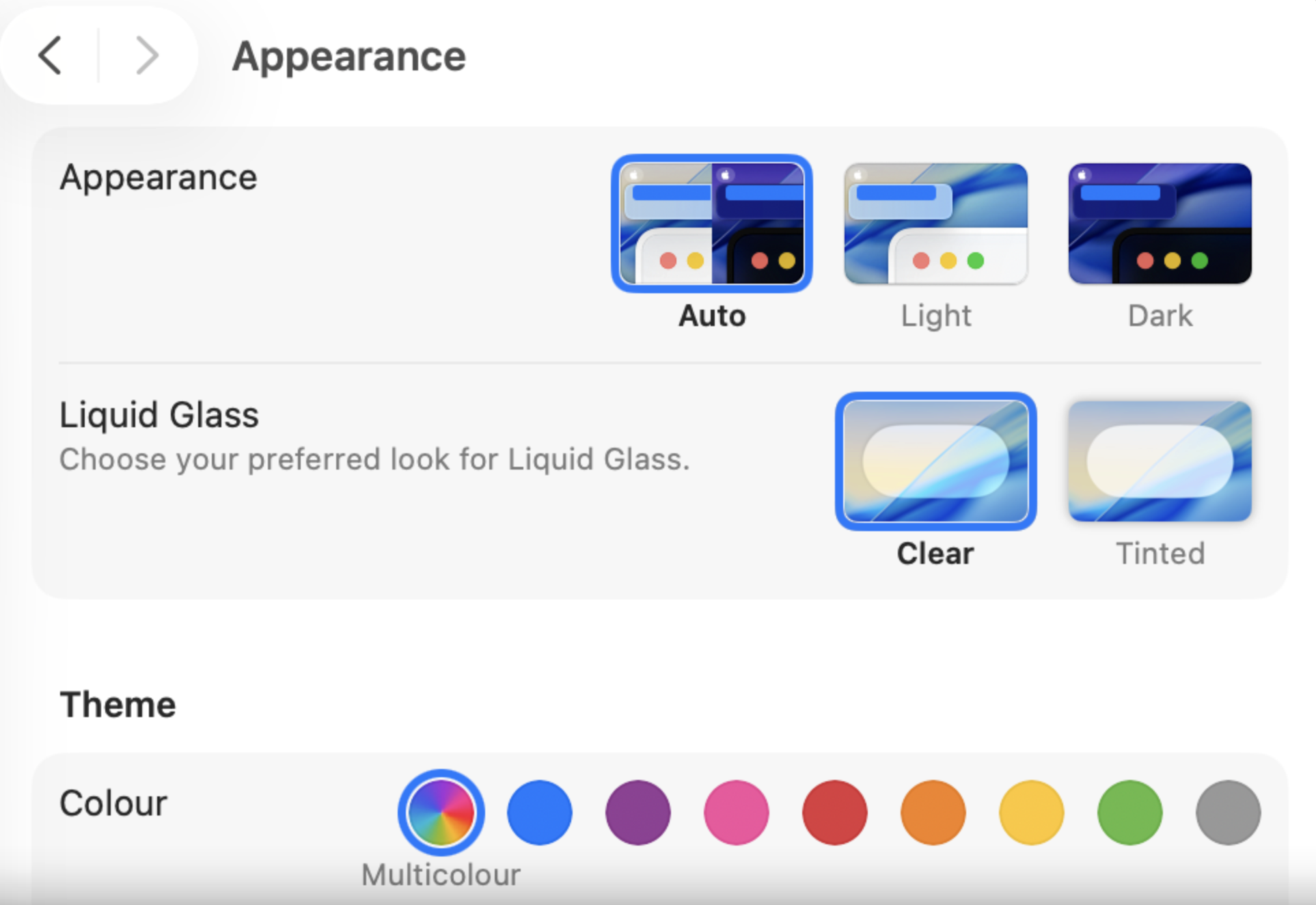1316x905 pixels.
Task: Go back using the left chevron
Action: pos(51,55)
